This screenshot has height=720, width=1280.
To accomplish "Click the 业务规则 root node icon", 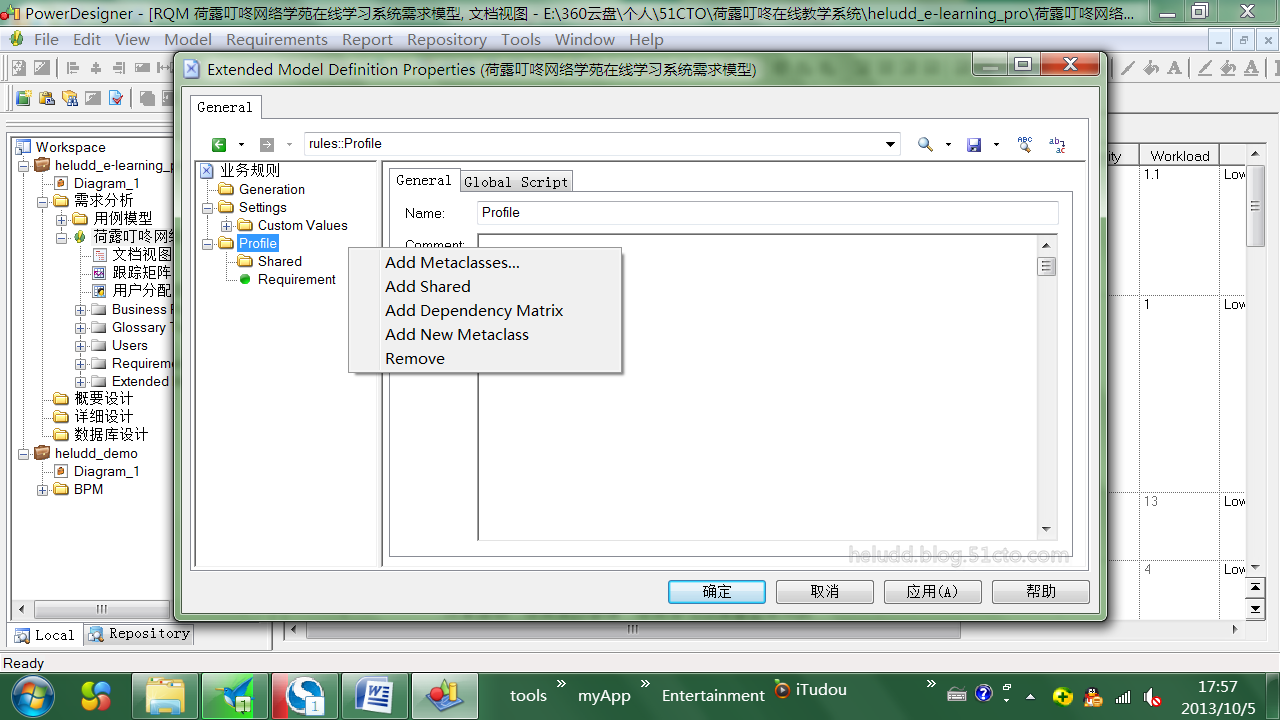I will coord(207,171).
